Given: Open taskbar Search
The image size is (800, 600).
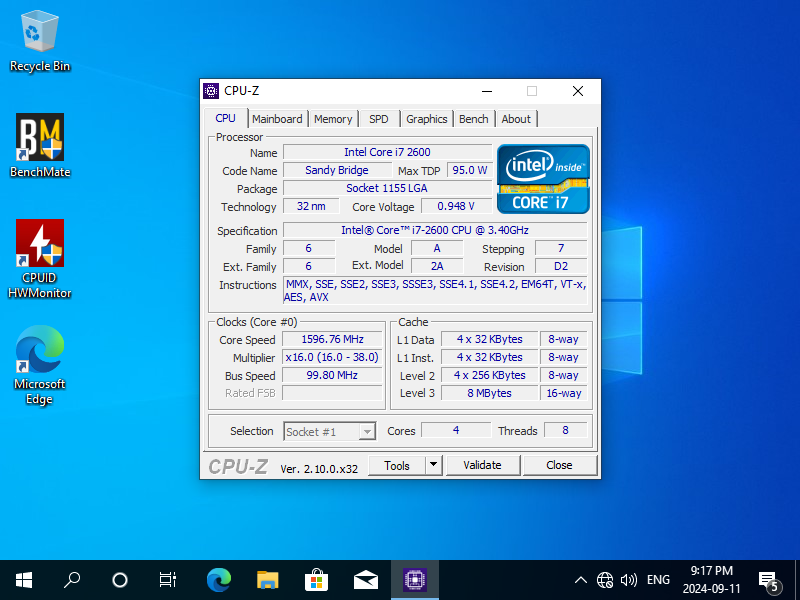Looking at the screenshot, I should tap(72, 580).
